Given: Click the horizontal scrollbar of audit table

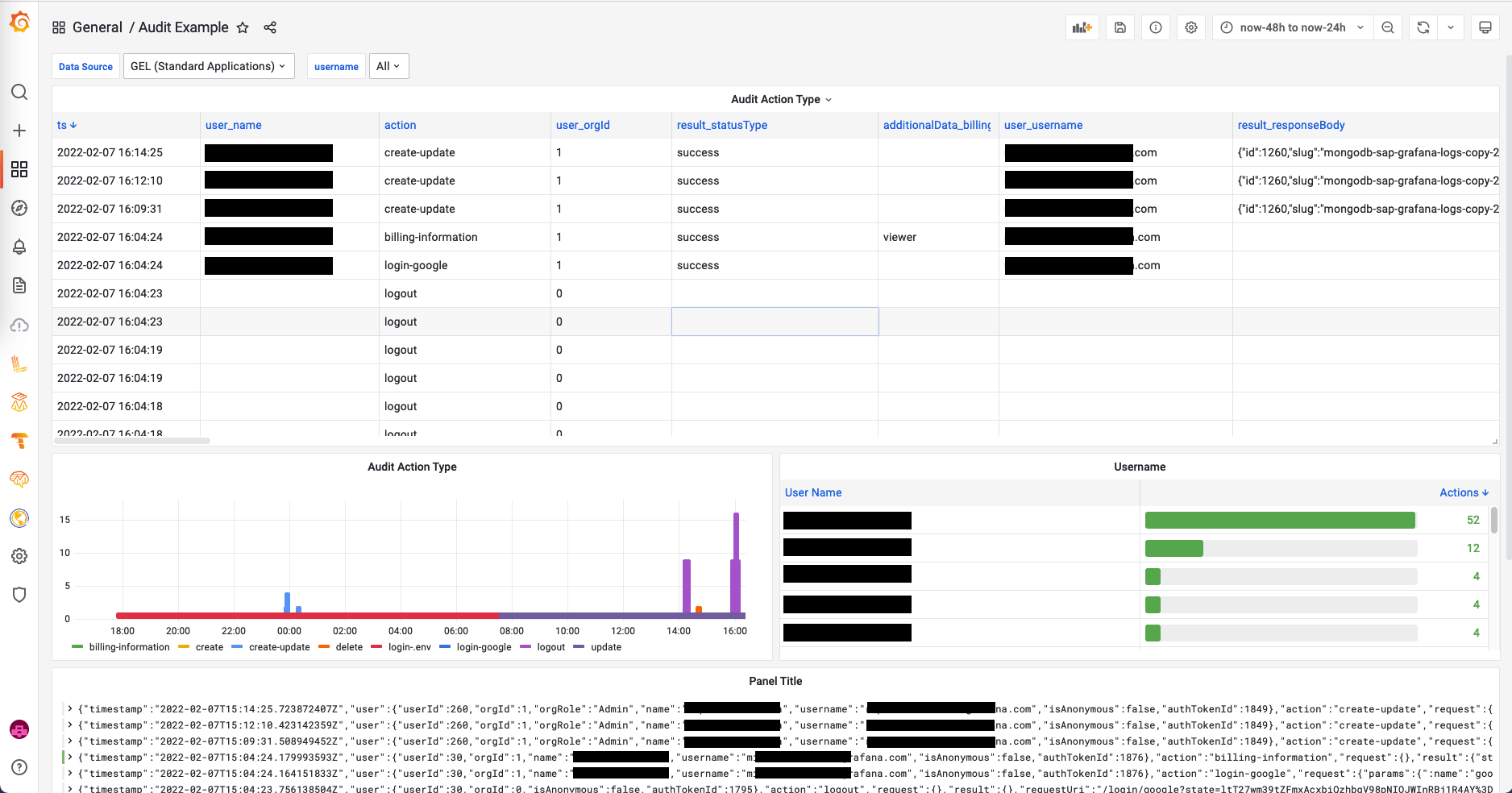Looking at the screenshot, I should point(132,441).
